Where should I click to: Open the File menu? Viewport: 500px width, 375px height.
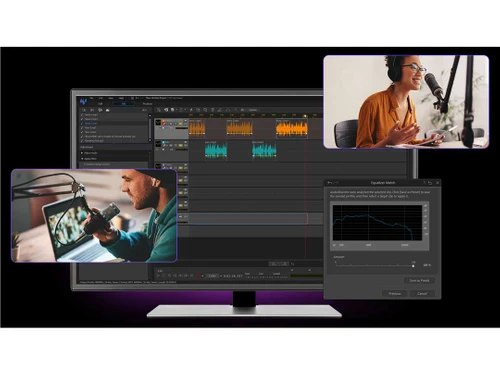(91, 98)
